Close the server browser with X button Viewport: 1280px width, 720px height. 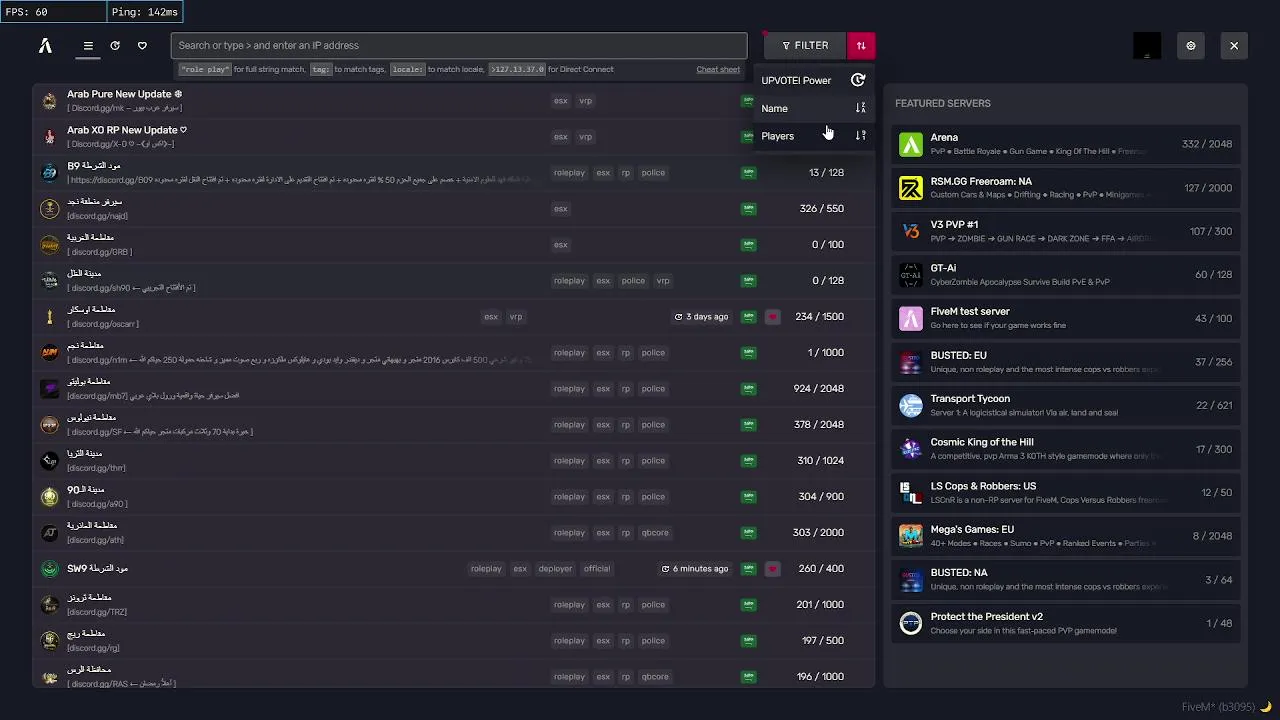click(1234, 45)
